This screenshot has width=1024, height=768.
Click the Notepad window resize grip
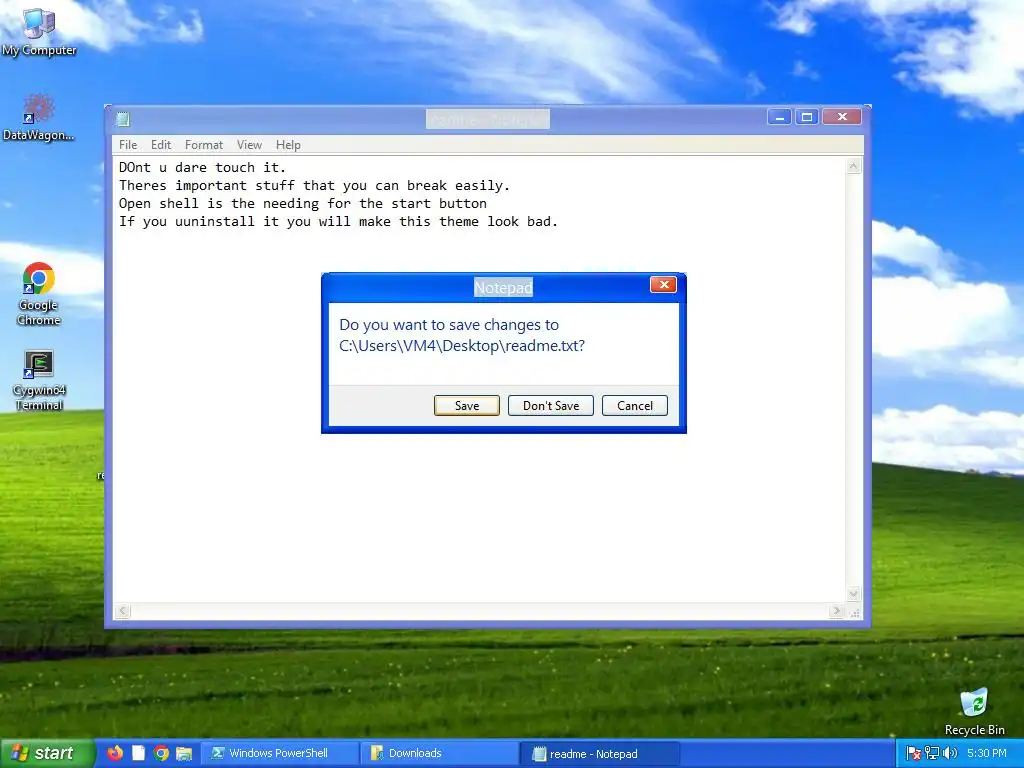click(854, 612)
